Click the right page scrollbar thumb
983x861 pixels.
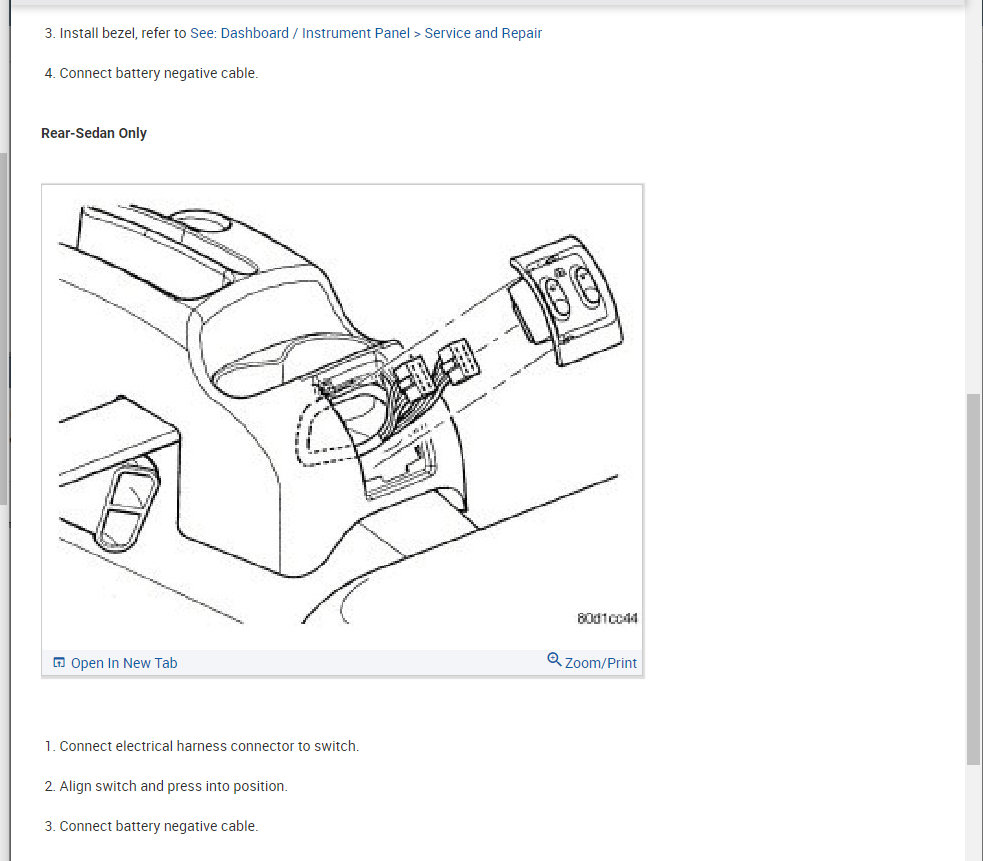click(973, 579)
